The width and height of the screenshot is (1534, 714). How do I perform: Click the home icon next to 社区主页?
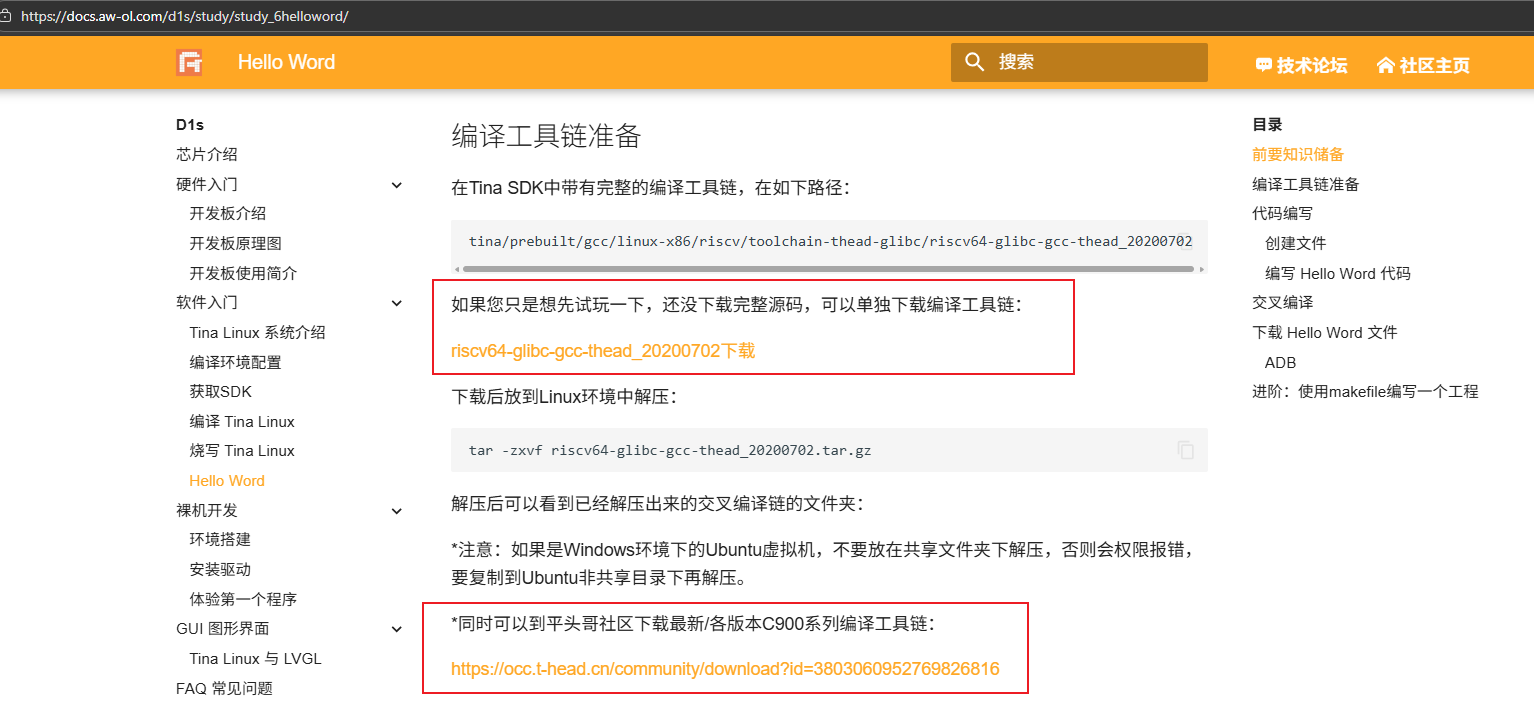click(x=1385, y=64)
